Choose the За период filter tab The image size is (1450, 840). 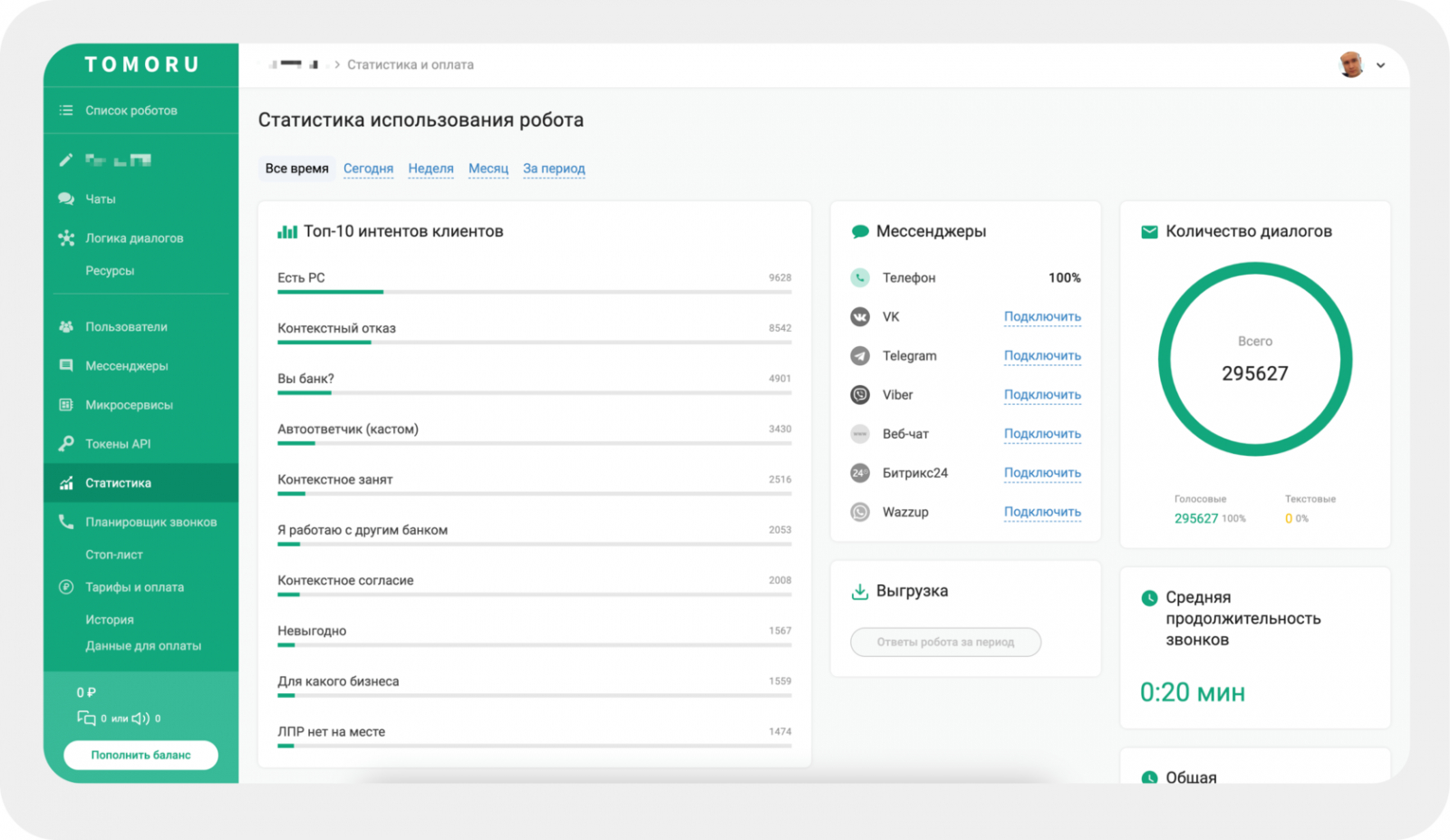click(x=554, y=169)
